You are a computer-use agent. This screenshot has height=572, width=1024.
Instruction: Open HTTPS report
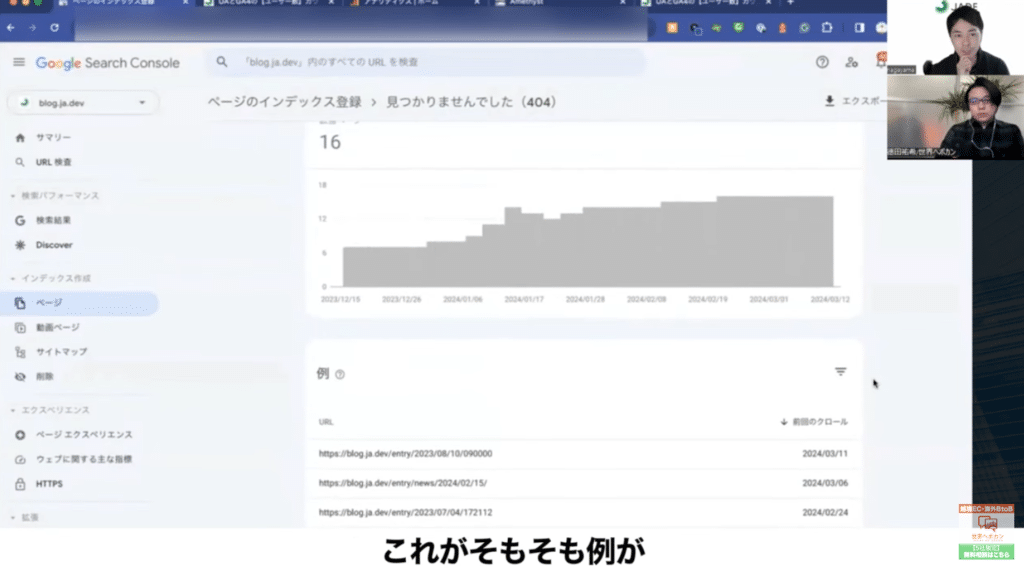[49, 484]
